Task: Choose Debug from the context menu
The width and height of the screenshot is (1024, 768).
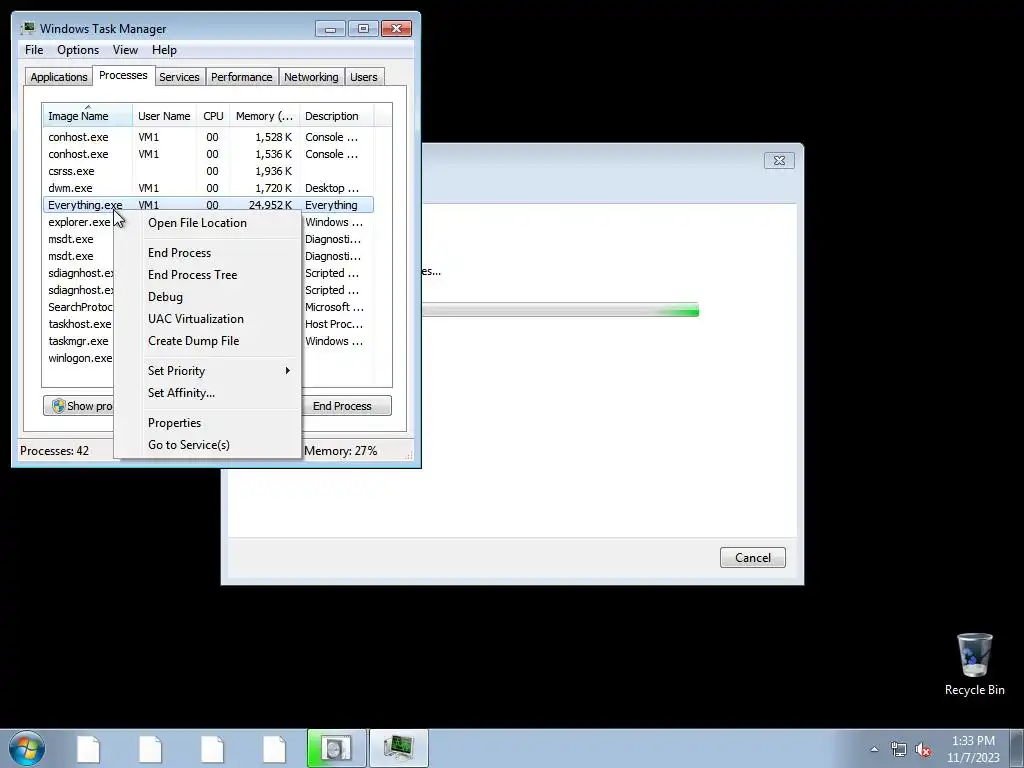Action: click(165, 296)
